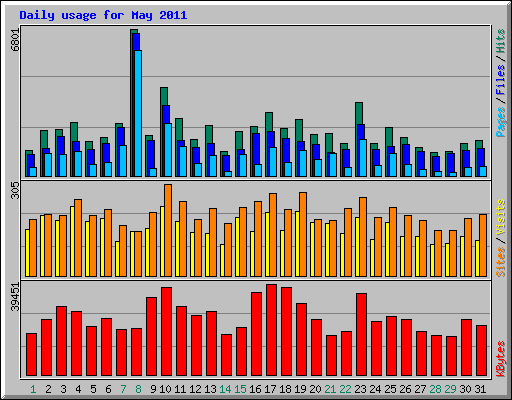Click day 15 on the x-axis
The image size is (512, 400).
click(240, 389)
